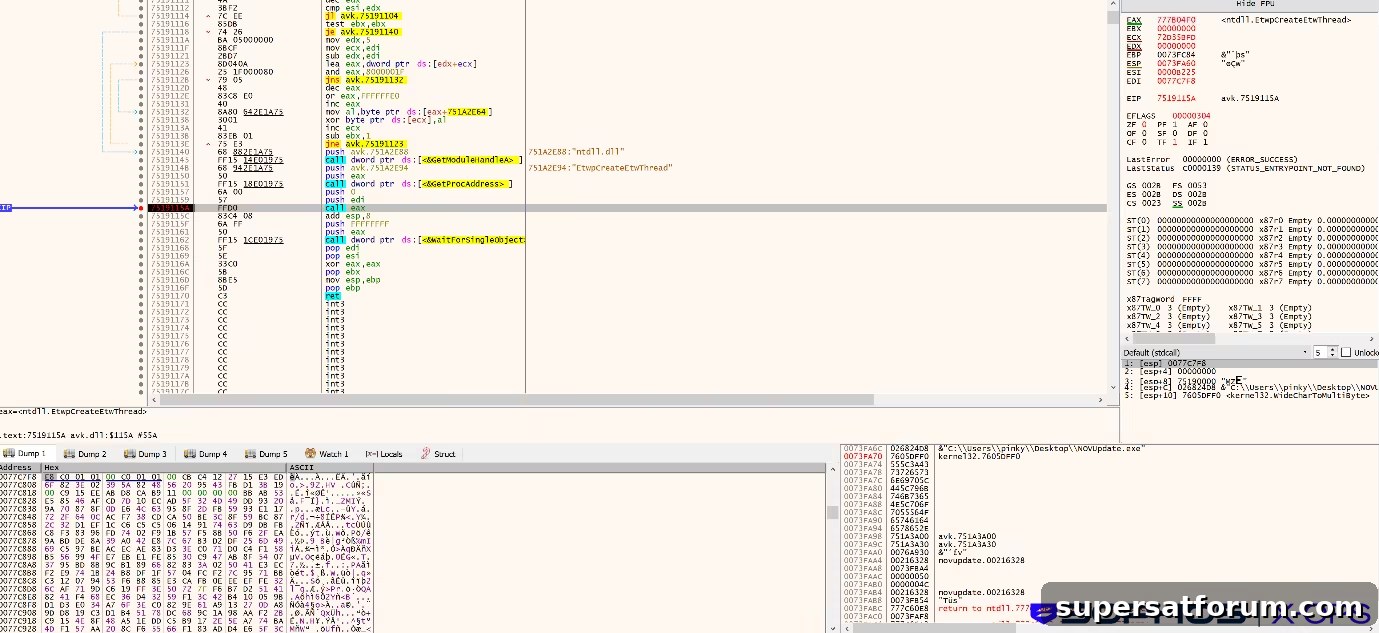
Task: Switch to the Dump 1 tab
Action: pos(25,454)
